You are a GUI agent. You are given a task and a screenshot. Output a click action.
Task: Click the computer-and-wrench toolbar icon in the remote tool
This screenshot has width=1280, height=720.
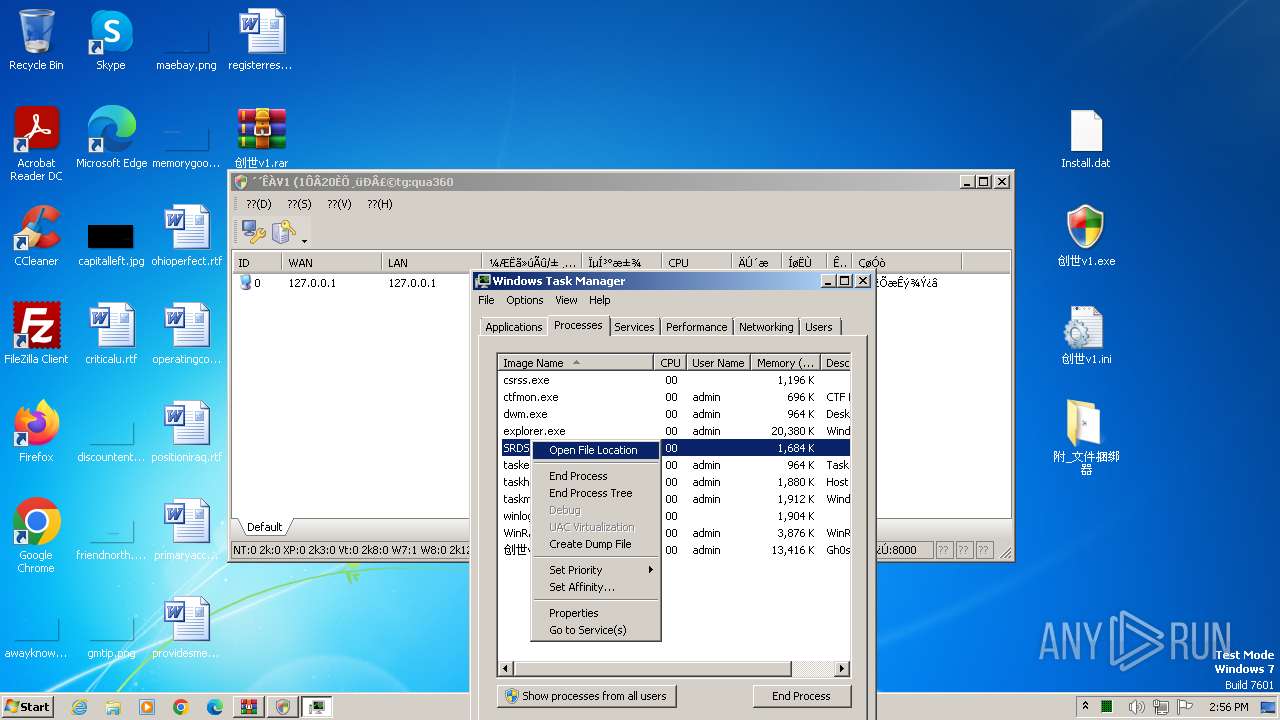[254, 232]
